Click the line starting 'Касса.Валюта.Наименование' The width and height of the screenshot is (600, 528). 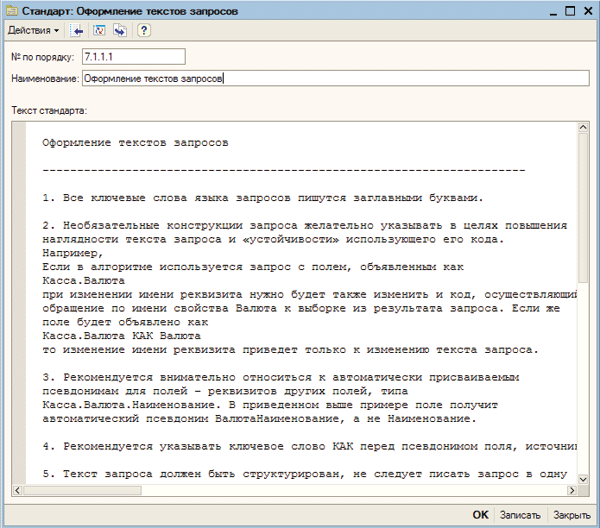tap(270, 404)
